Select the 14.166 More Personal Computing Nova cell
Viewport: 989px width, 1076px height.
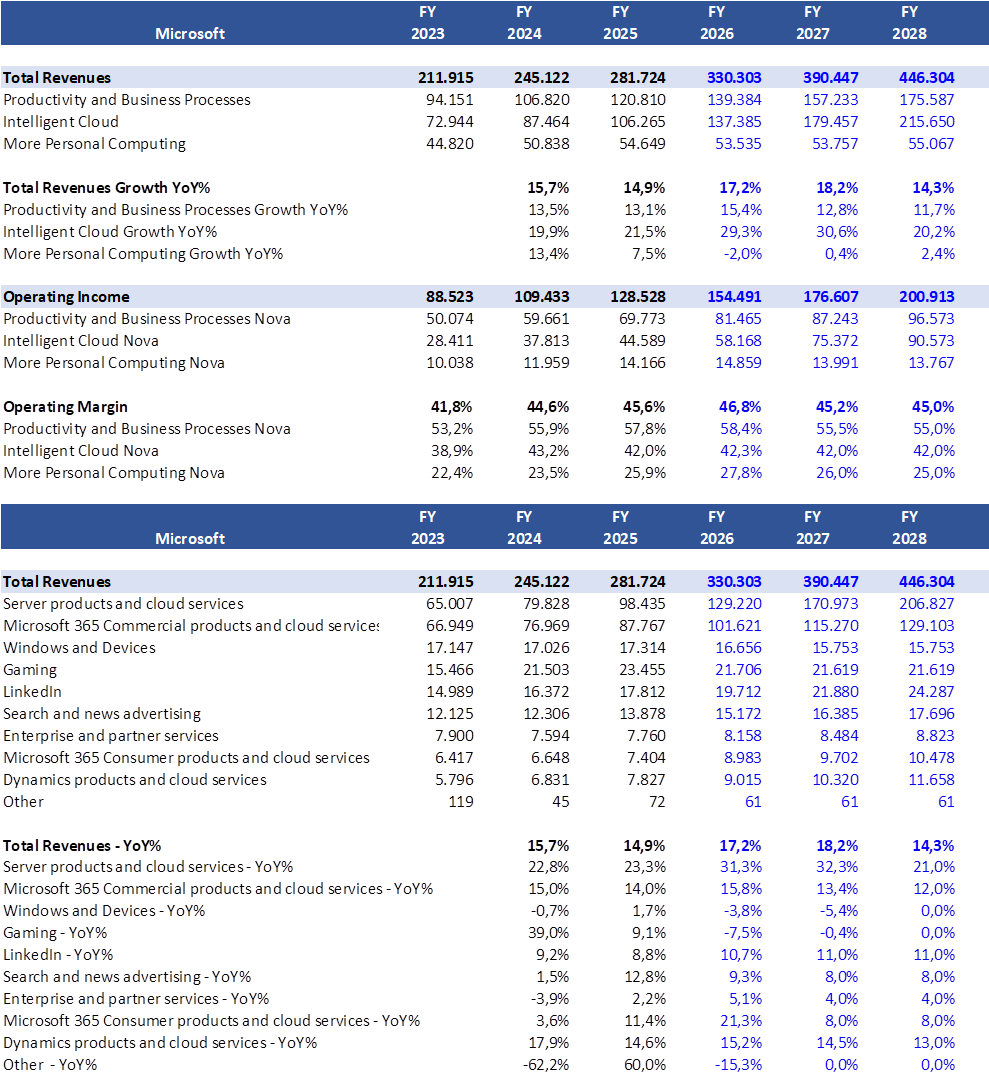[642, 363]
